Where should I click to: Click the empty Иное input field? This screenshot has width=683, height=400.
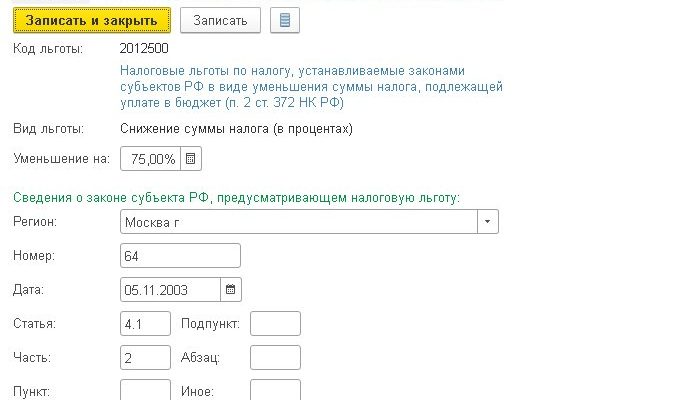pyautogui.click(x=275, y=391)
